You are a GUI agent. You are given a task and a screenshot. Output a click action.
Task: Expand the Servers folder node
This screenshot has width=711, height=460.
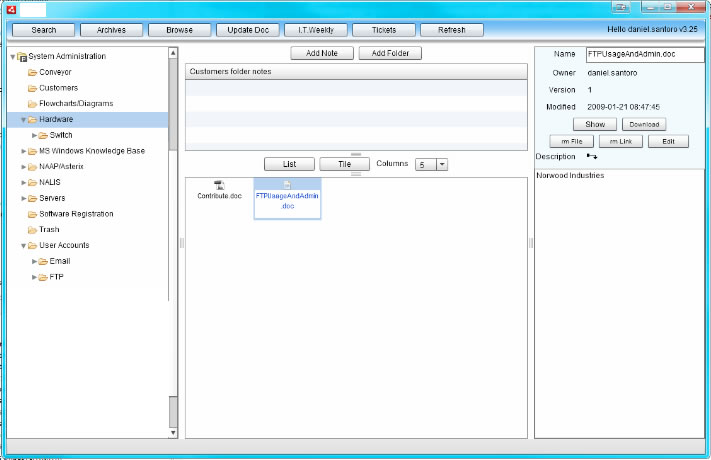click(x=23, y=198)
